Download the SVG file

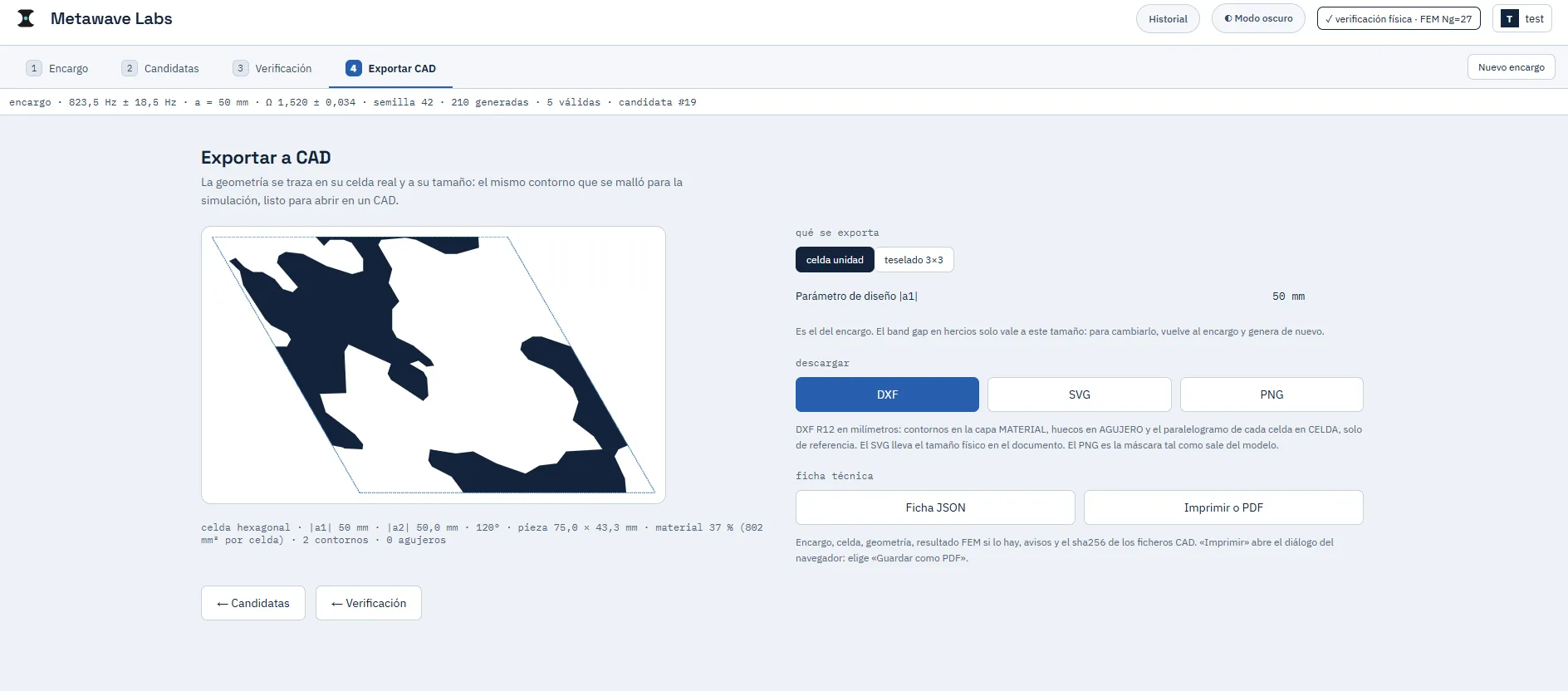pos(1080,395)
